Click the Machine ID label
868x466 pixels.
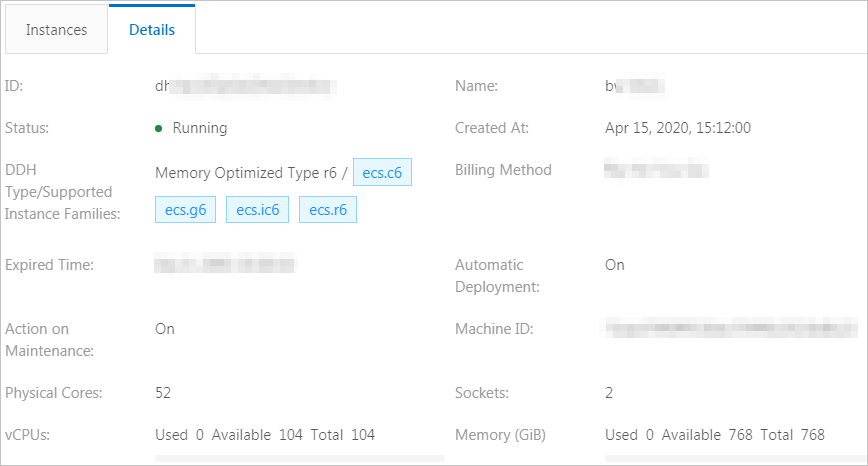[494, 329]
